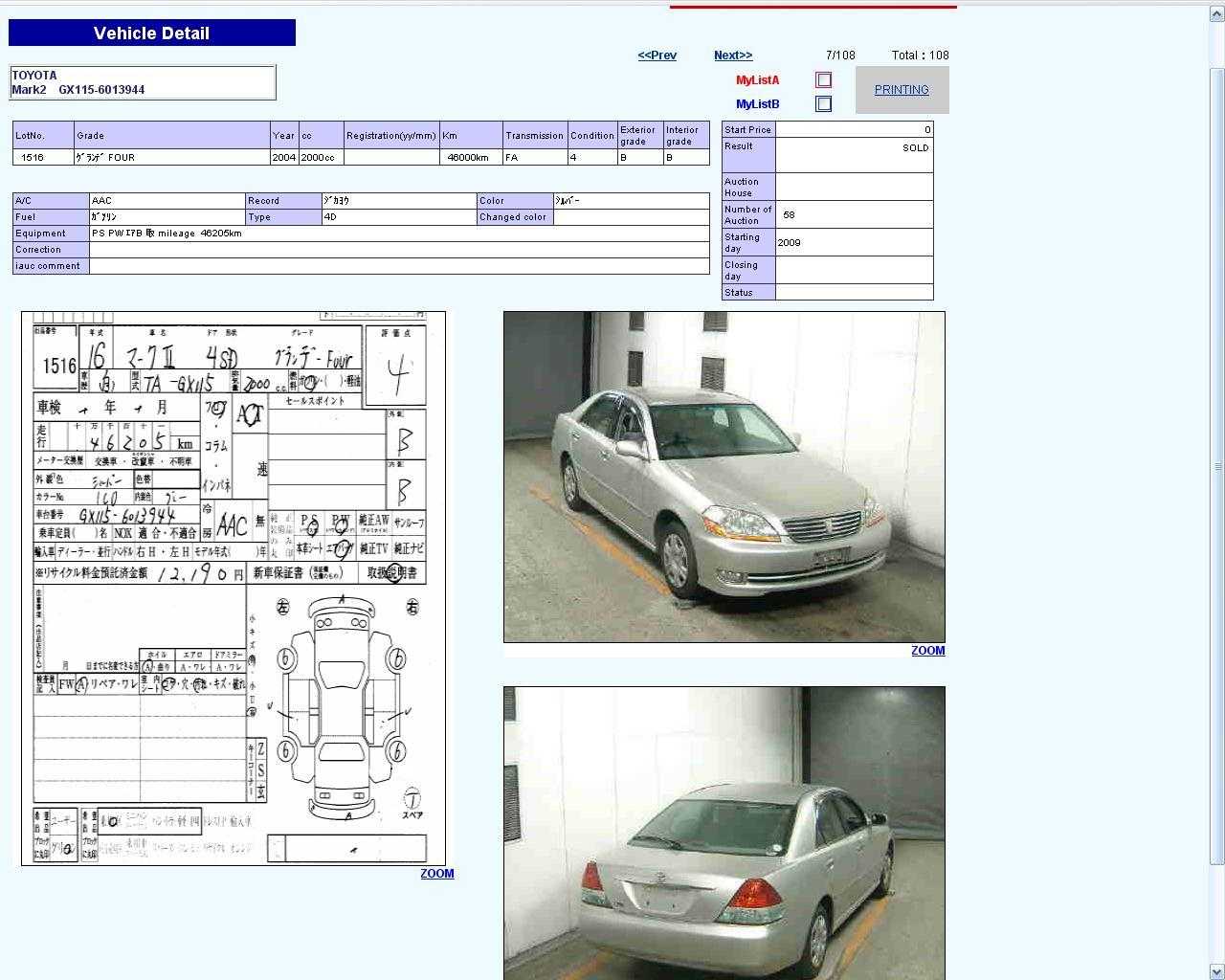Select the year cell 2004
This screenshot has height=980, width=1225.
(x=284, y=158)
